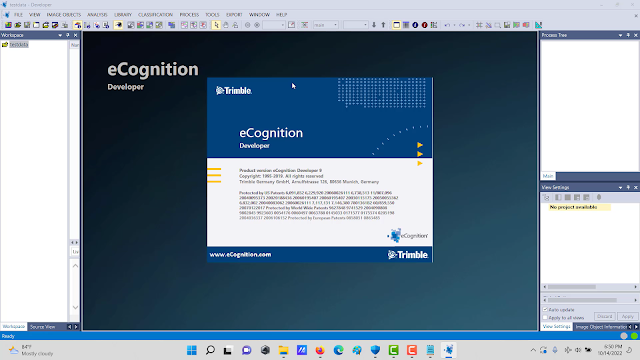Open the PROCESS menu
This screenshot has height=360, width=640.
click(189, 15)
